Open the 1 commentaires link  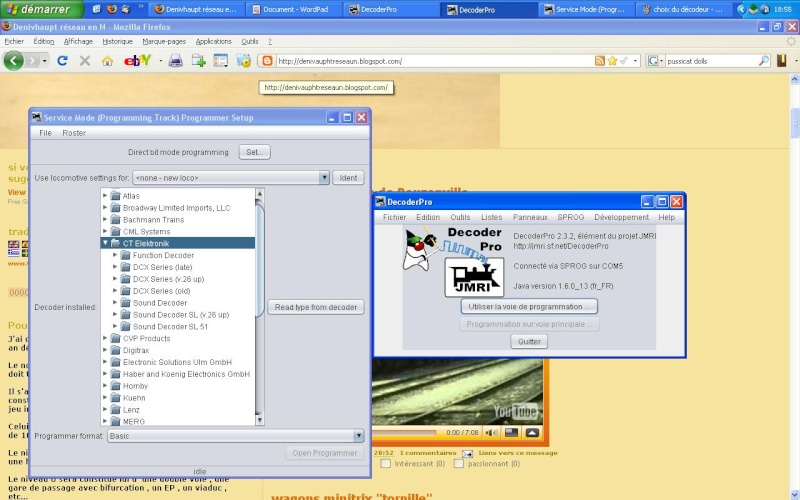(x=428, y=453)
